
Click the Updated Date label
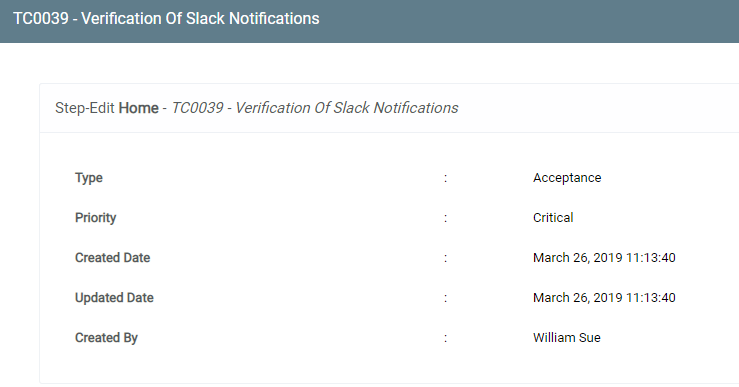click(x=114, y=298)
